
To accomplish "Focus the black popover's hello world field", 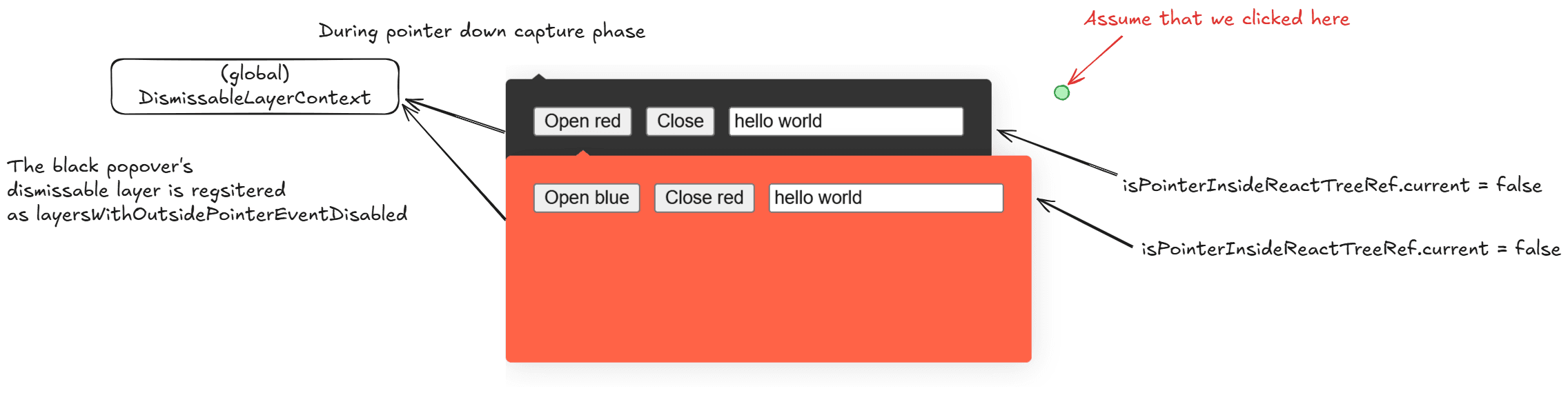I will 845,121.
